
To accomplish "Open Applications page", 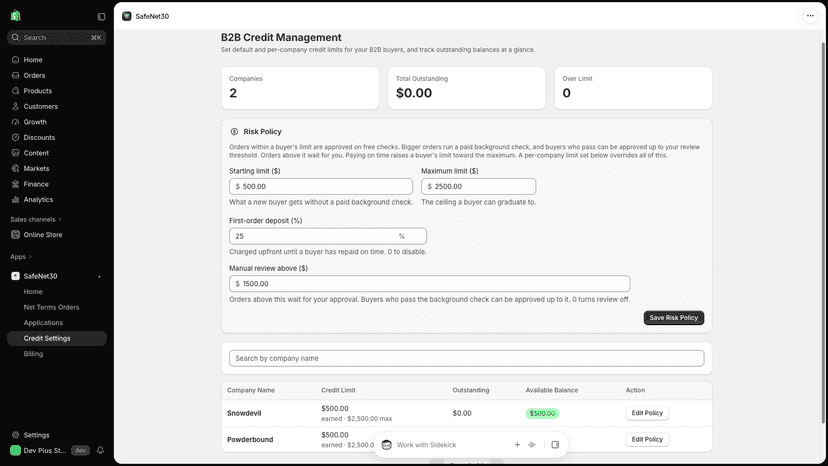I will (x=43, y=323).
